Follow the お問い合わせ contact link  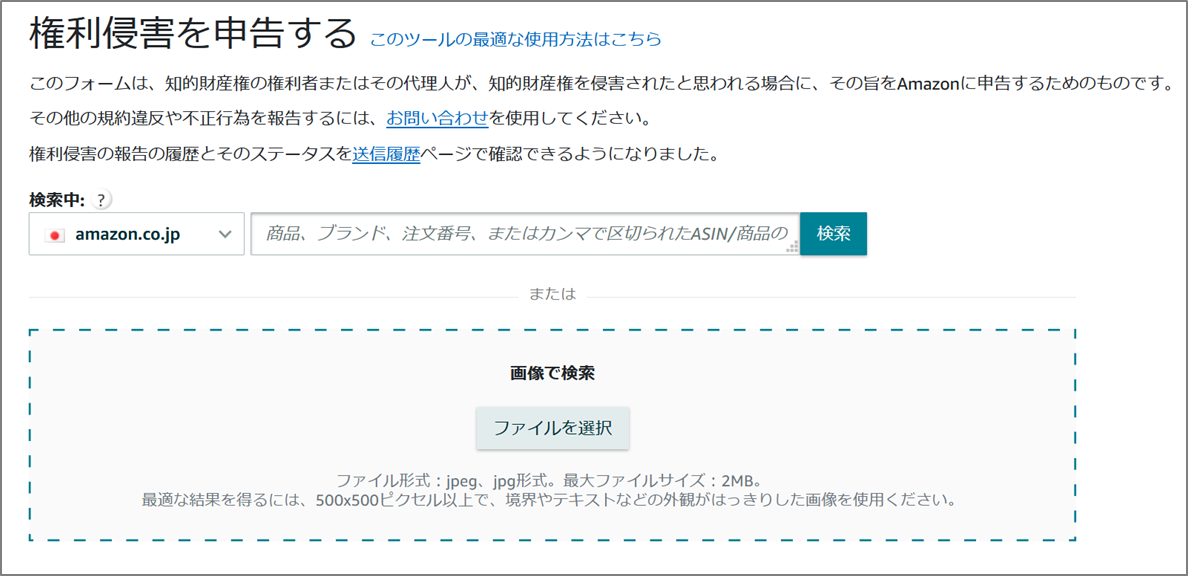pyautogui.click(x=437, y=118)
